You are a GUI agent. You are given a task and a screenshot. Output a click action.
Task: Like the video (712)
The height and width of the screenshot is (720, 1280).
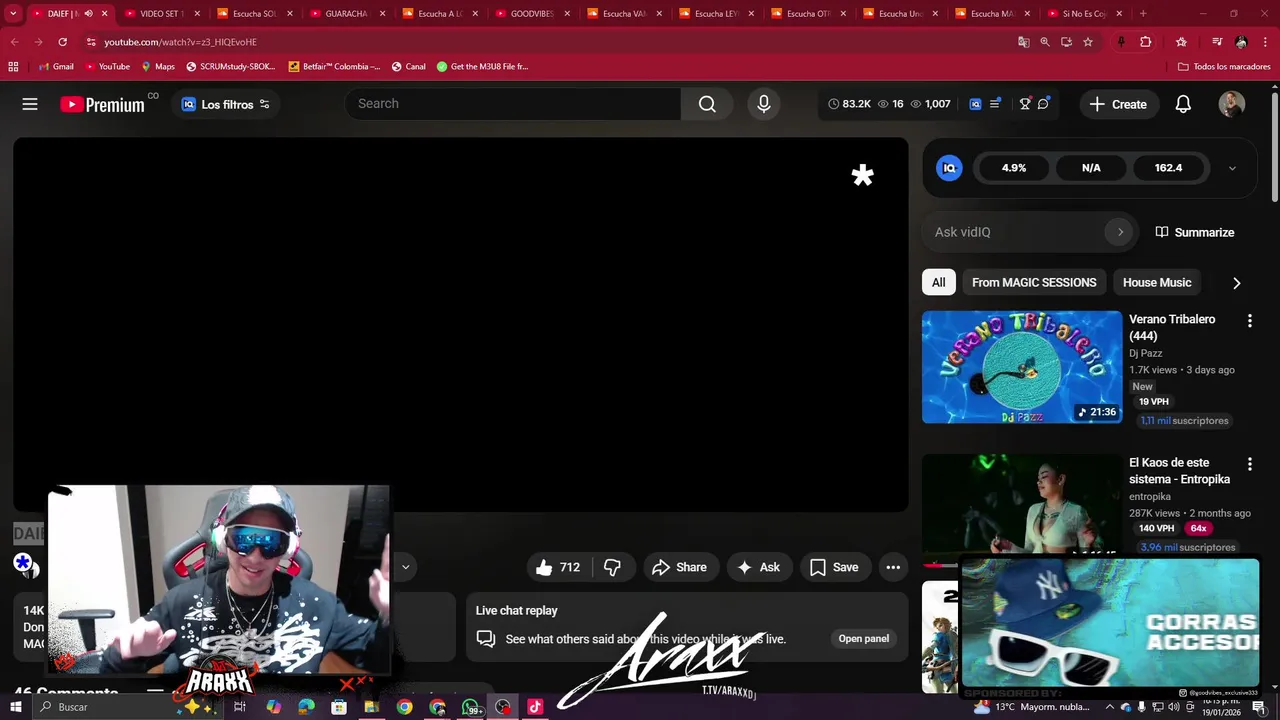click(558, 567)
